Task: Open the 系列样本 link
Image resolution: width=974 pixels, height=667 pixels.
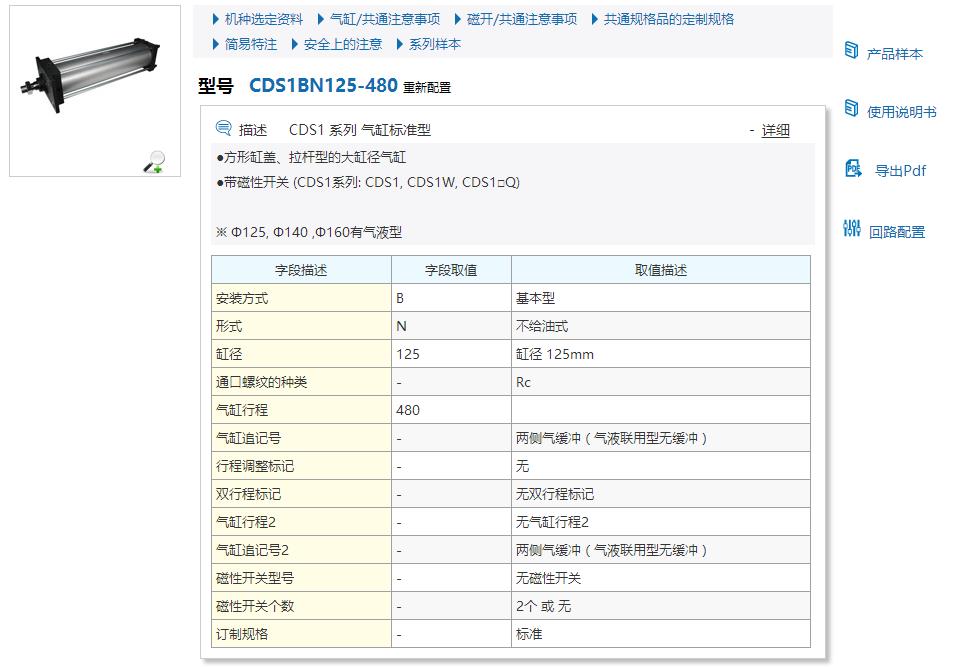Action: [x=434, y=44]
